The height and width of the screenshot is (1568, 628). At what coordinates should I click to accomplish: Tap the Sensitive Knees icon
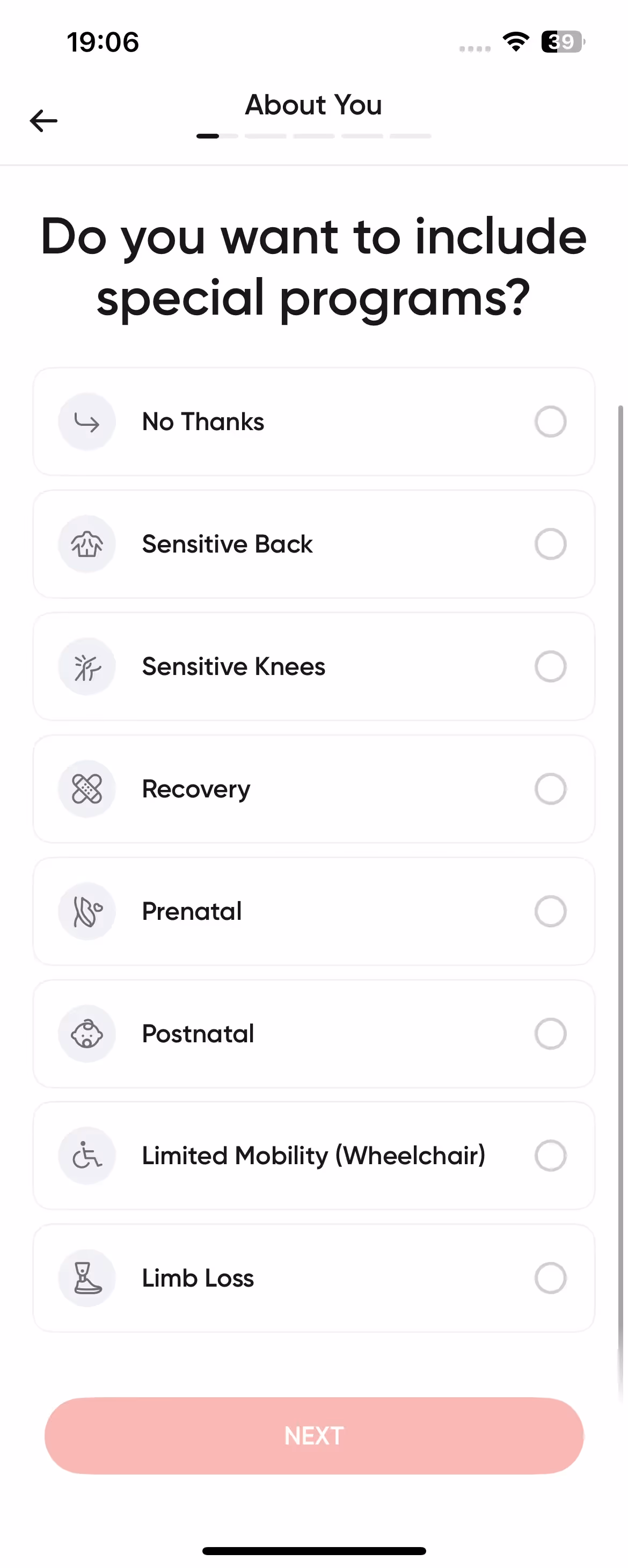point(87,666)
